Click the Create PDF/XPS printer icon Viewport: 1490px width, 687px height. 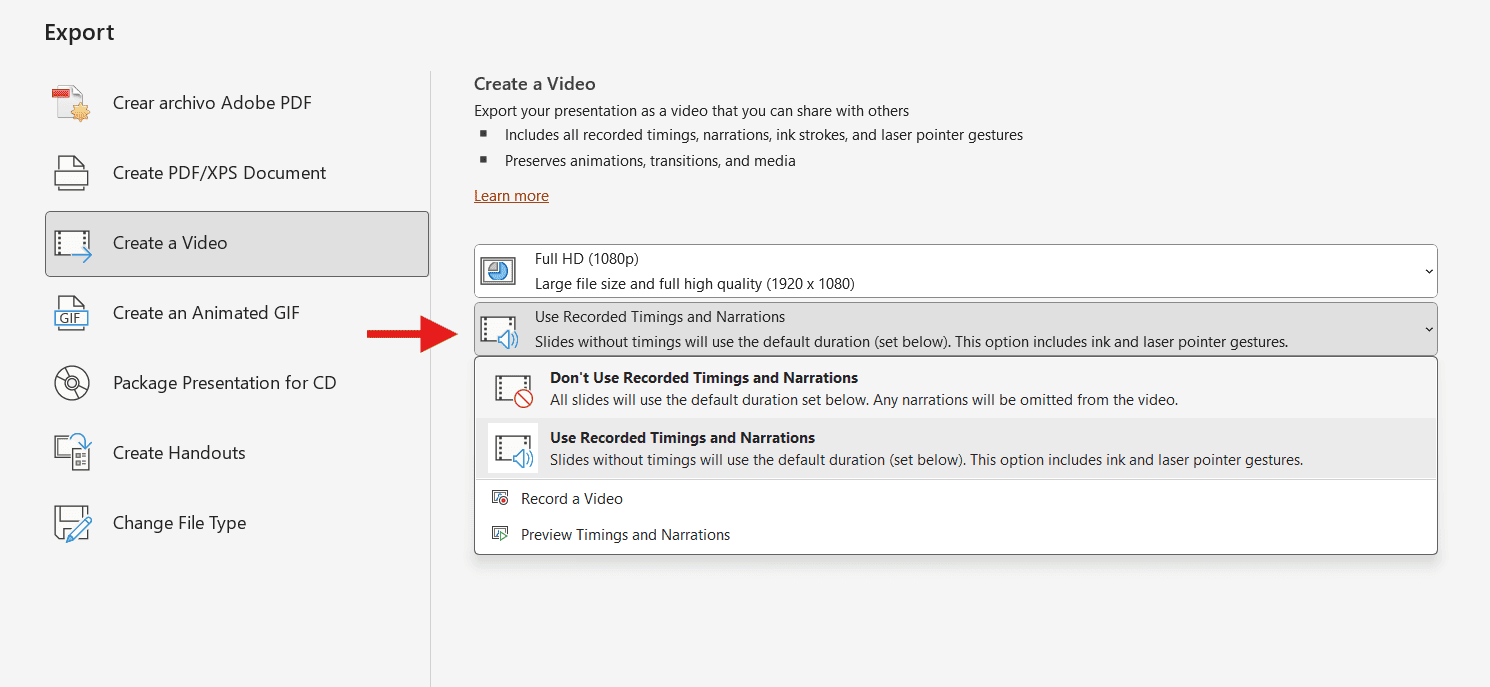tap(72, 173)
